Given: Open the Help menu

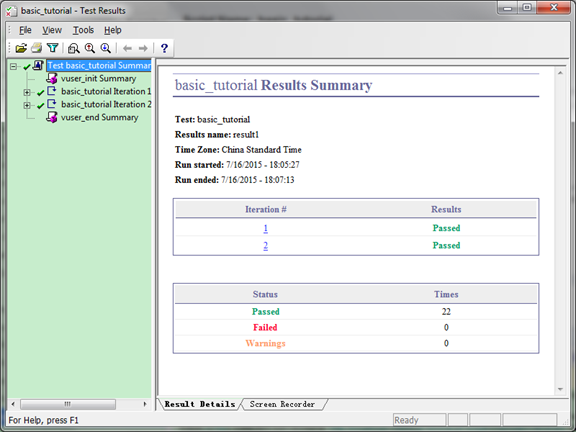Looking at the screenshot, I should [x=112, y=30].
